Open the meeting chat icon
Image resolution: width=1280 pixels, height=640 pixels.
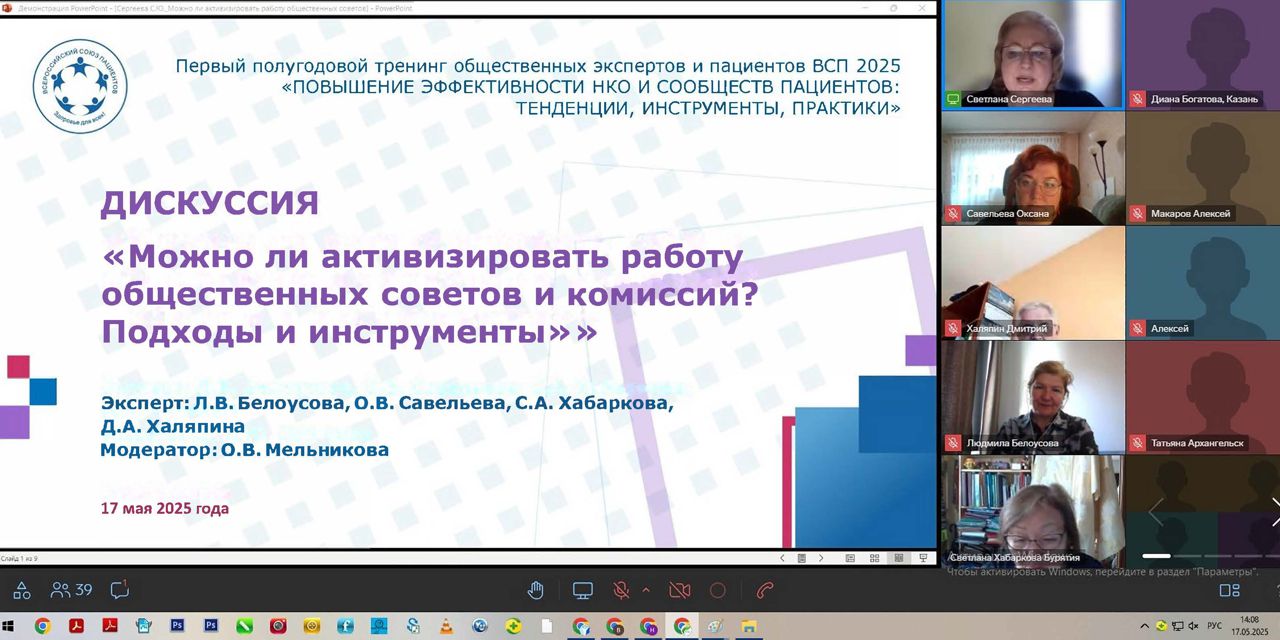click(x=119, y=590)
